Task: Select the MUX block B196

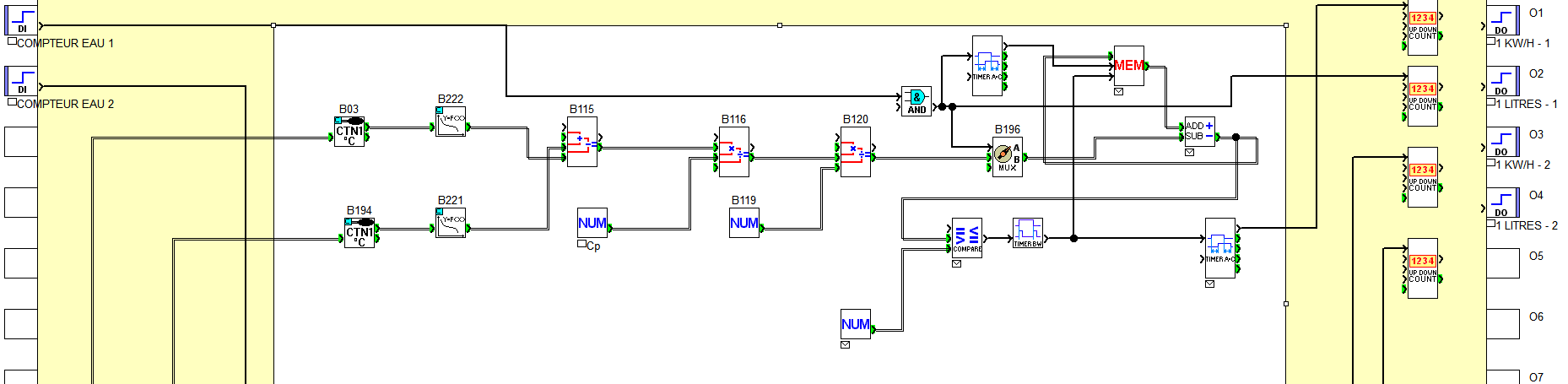Action: [x=1007, y=157]
